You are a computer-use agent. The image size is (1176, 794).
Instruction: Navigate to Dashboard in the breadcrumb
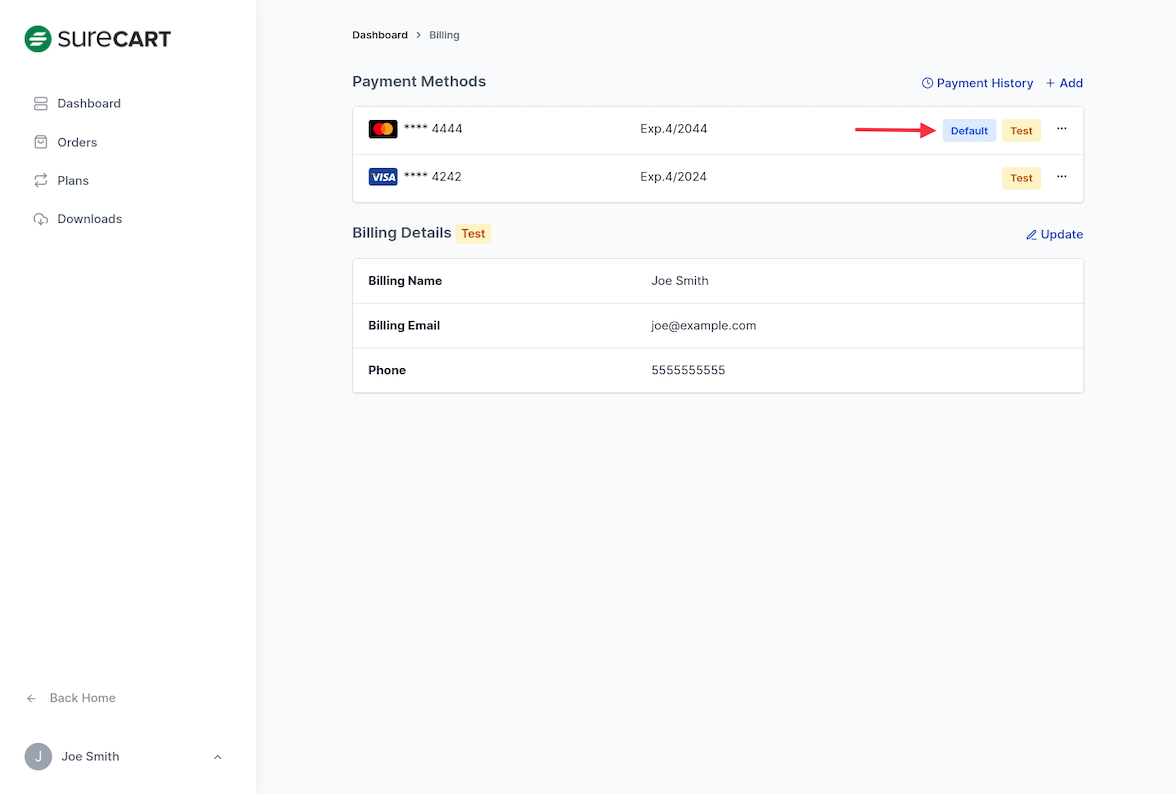[x=380, y=35]
